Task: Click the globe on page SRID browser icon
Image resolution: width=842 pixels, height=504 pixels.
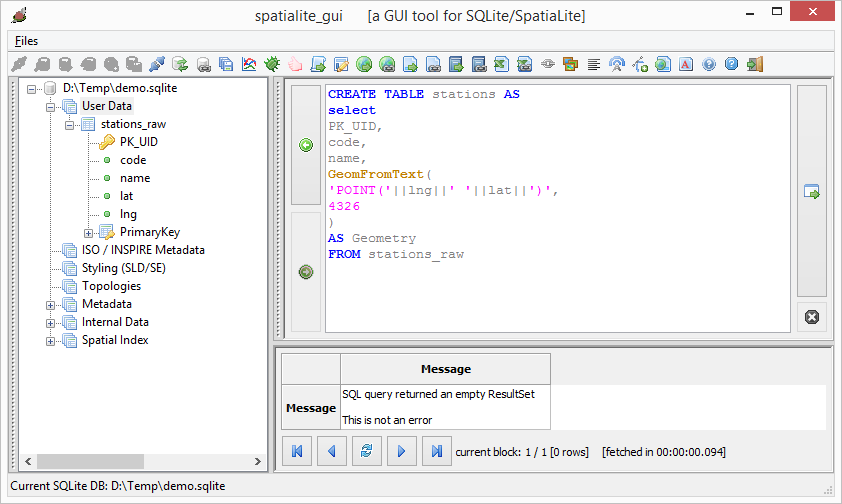Action: click(x=663, y=64)
